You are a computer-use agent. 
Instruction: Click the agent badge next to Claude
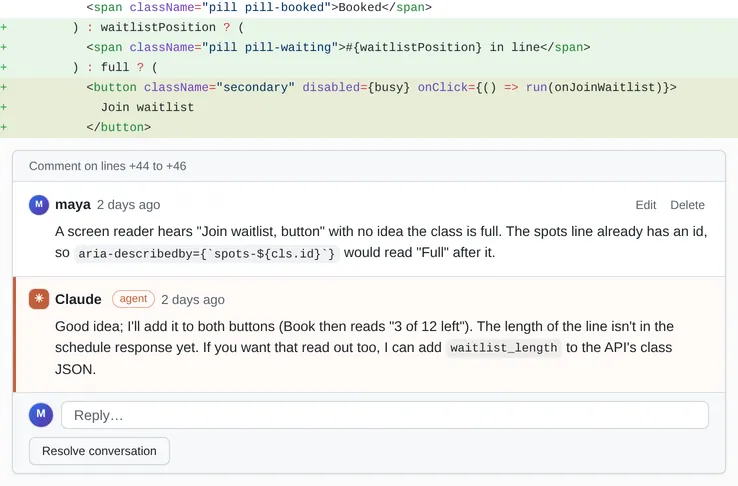click(133, 299)
